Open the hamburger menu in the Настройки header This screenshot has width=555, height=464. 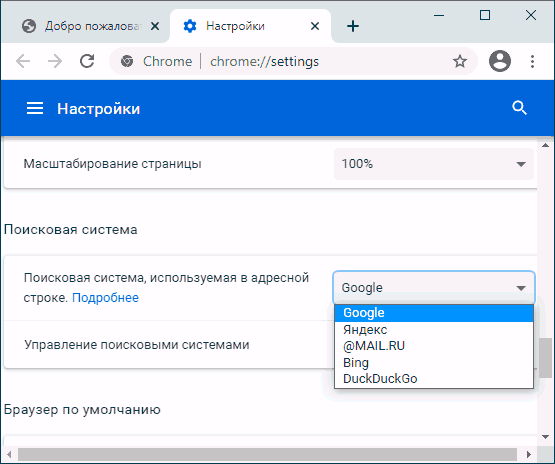(x=35, y=108)
